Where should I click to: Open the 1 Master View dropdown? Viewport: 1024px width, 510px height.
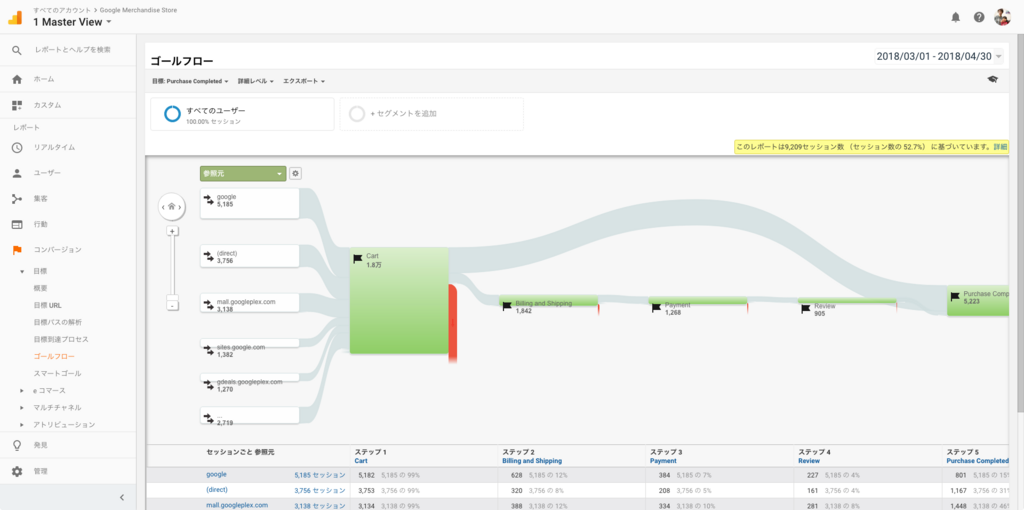click(72, 22)
